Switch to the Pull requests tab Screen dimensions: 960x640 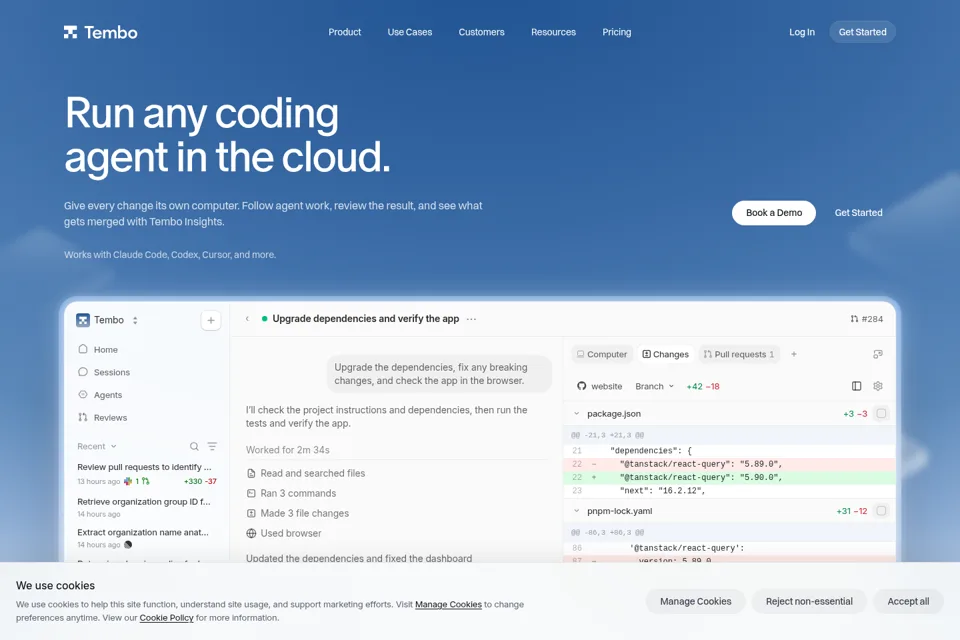pyautogui.click(x=739, y=354)
